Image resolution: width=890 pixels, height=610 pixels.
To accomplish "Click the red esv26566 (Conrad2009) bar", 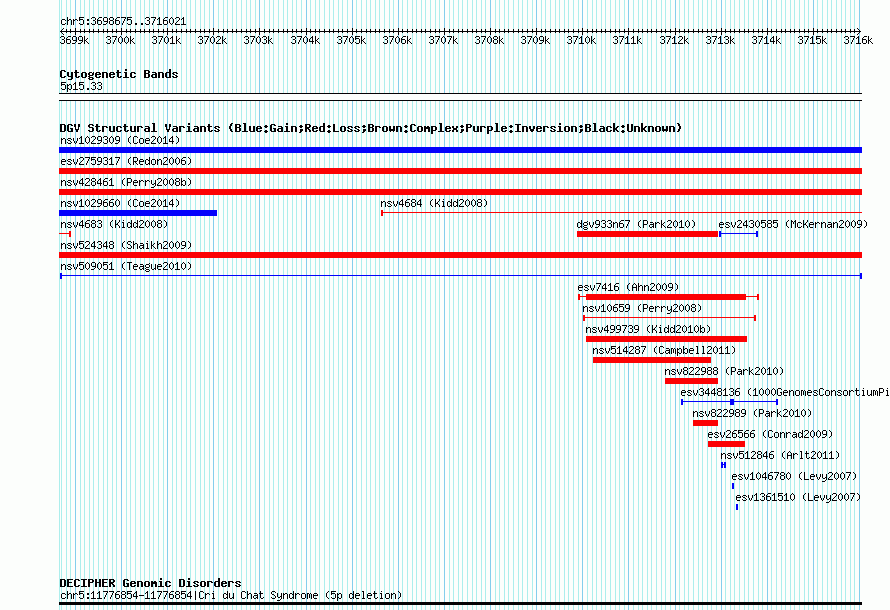I will [726, 444].
